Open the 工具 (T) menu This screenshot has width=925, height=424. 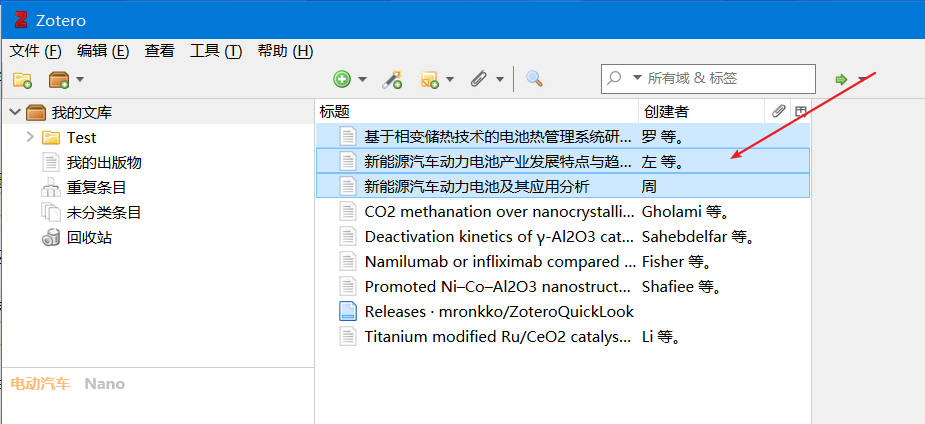pos(216,51)
